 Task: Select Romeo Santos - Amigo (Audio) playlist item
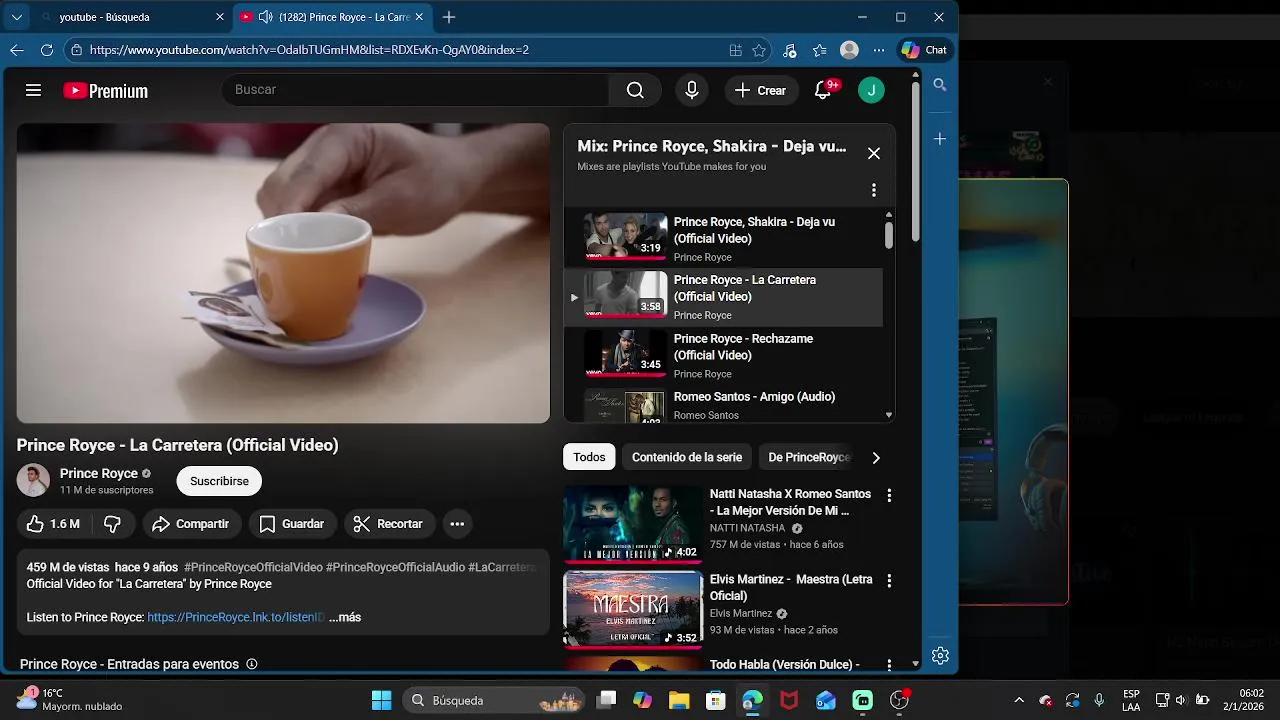point(723,405)
